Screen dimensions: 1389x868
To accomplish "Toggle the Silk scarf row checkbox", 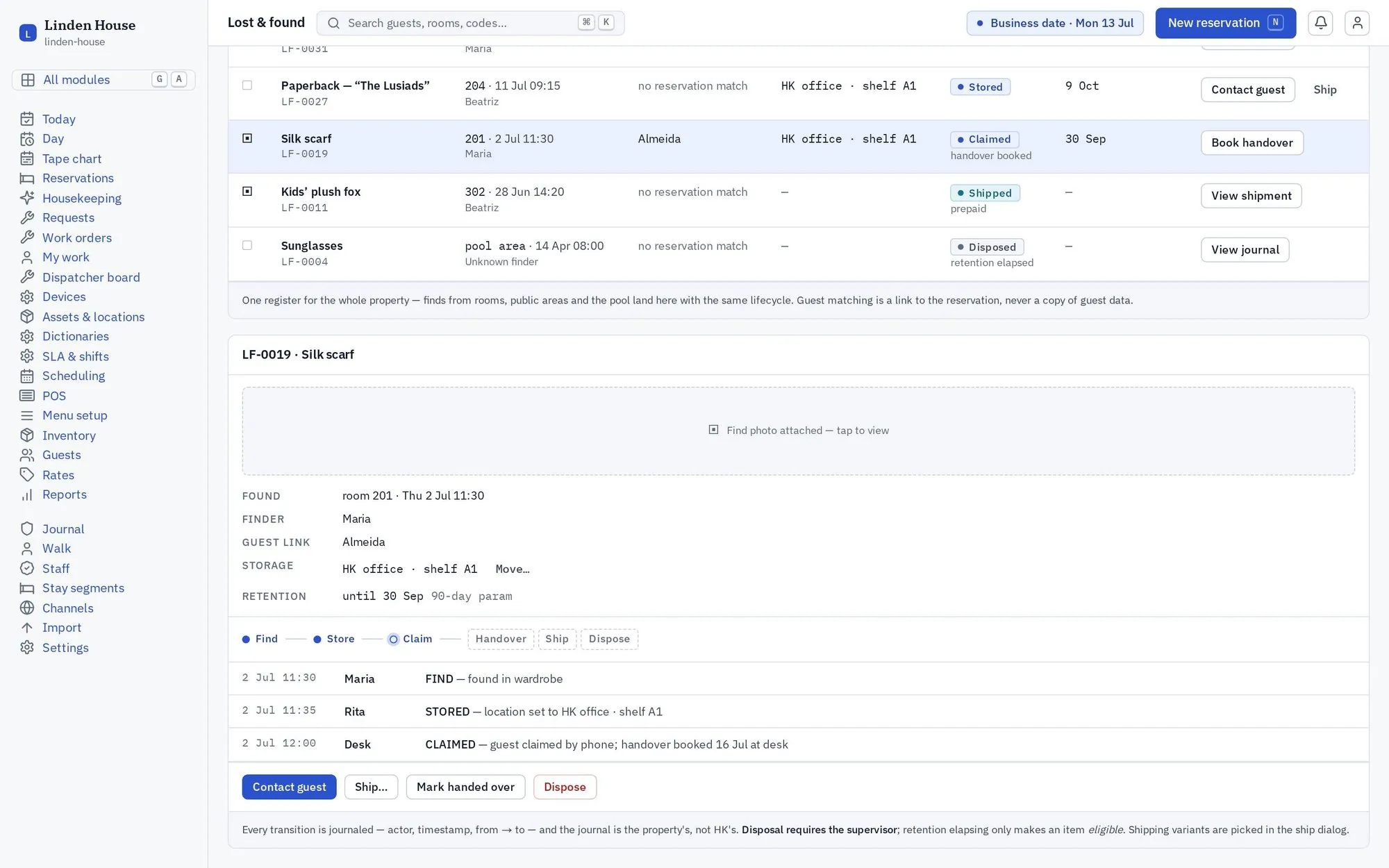I will coord(247,138).
